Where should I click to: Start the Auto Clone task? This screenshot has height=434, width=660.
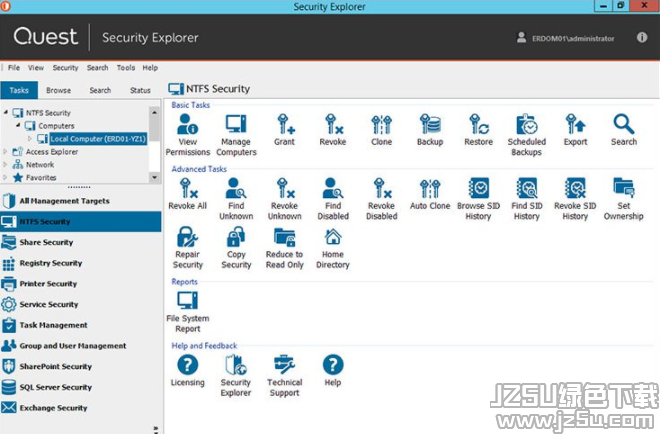[430, 194]
